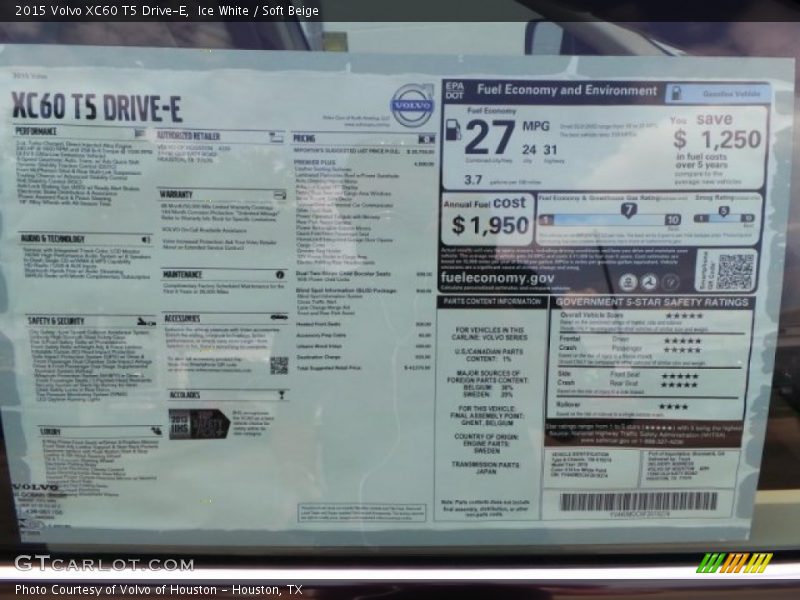This screenshot has height=600, width=800.
Task: Click the Warranty section header
Action: click(x=176, y=194)
